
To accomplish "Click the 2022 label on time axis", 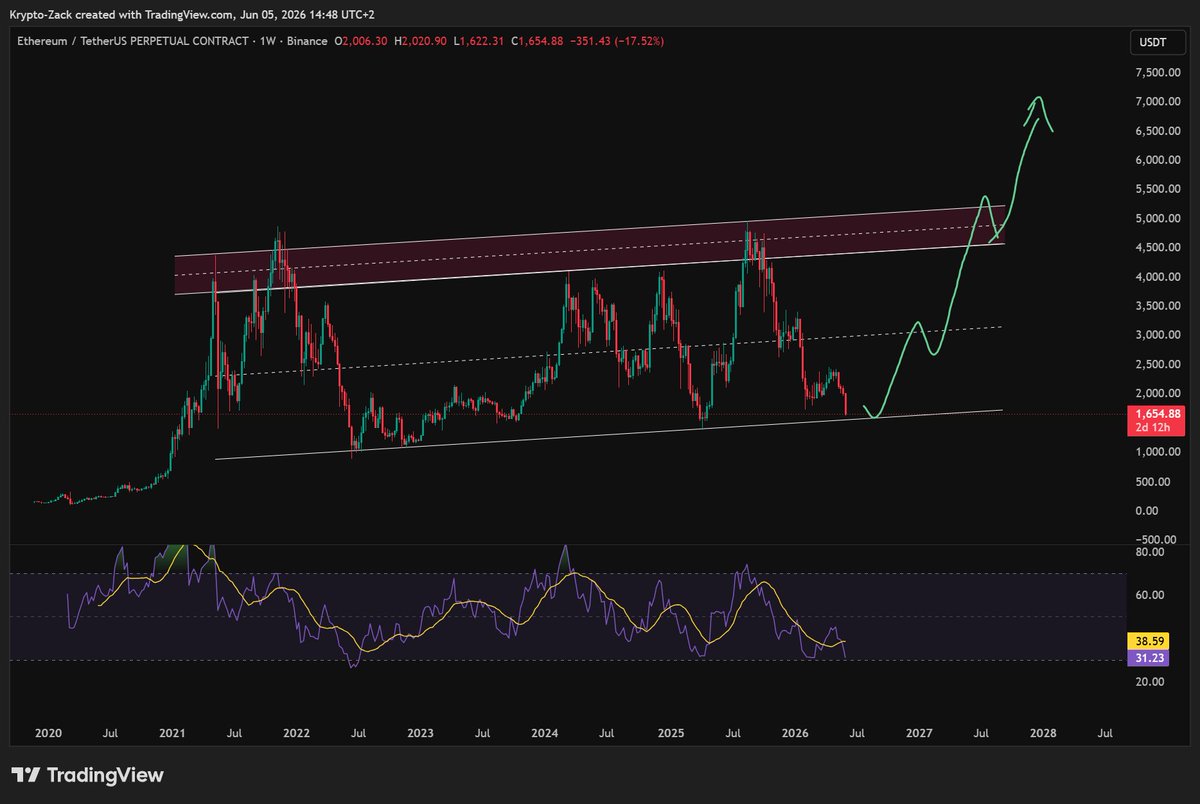I will [x=296, y=733].
